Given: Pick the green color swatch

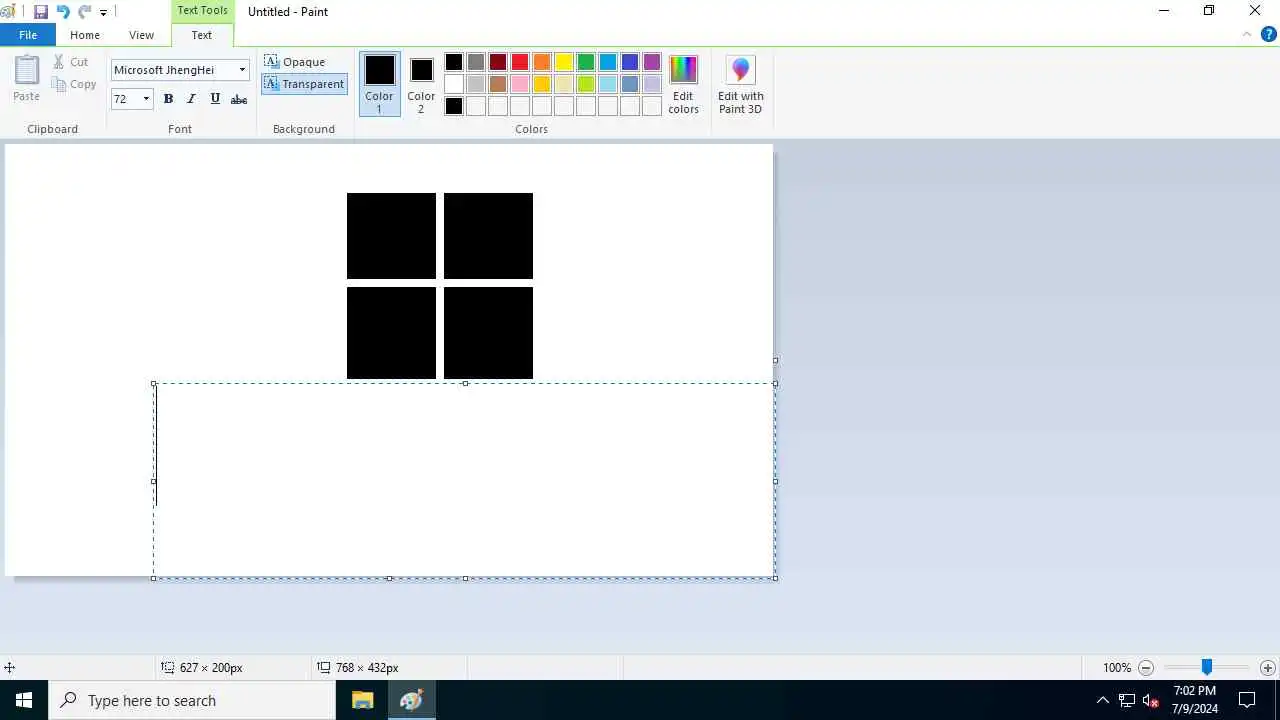Looking at the screenshot, I should (x=586, y=62).
